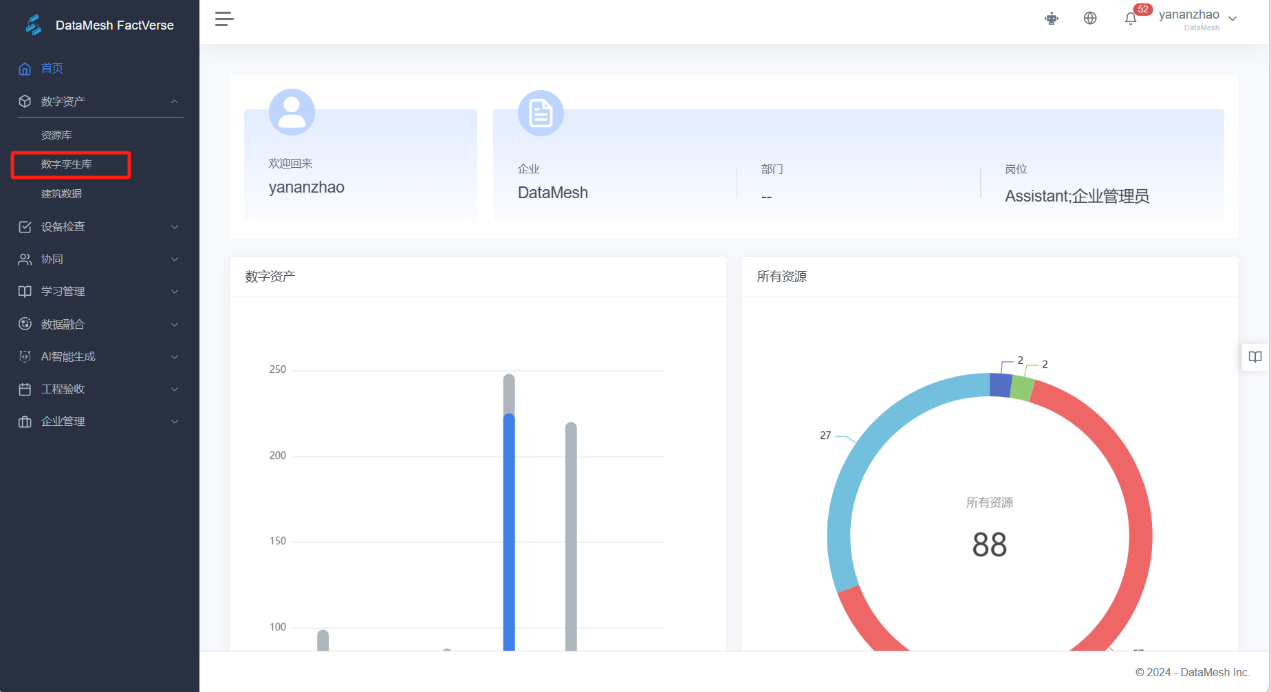1271x692 pixels.
Task: Expand the AI智能生成 menu chevron
Action: 174,357
